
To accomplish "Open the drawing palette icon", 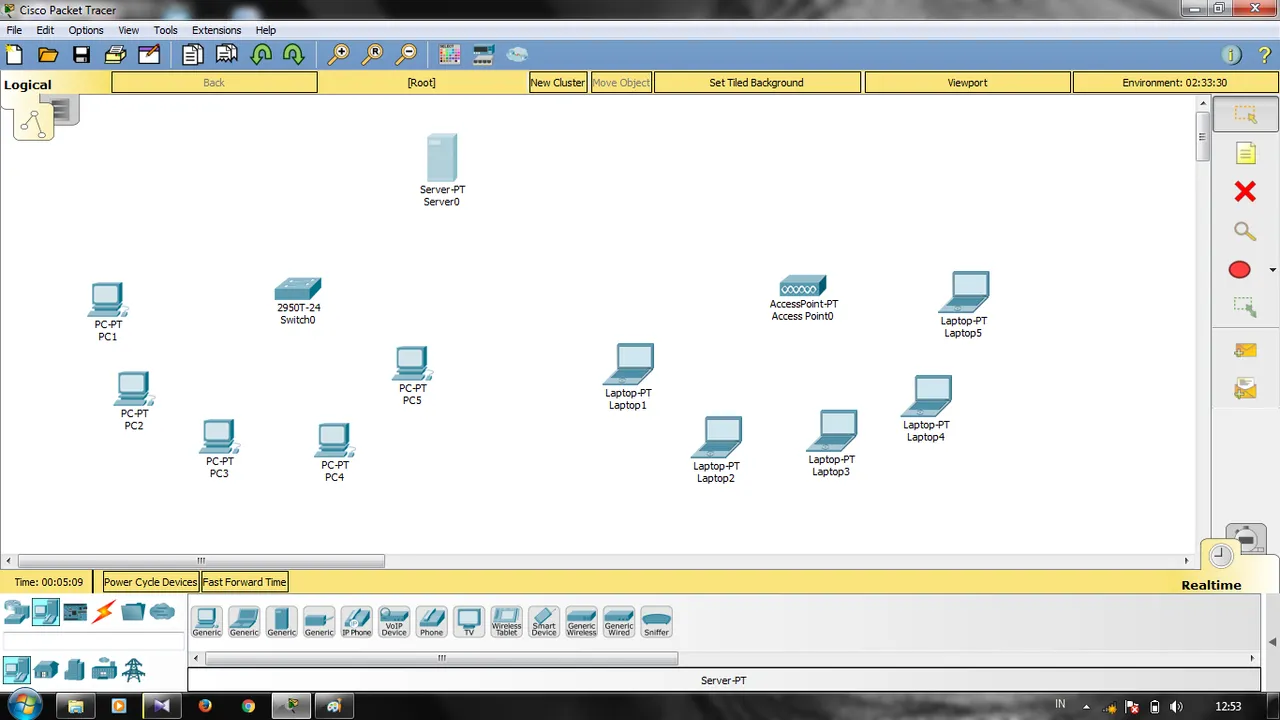I will coord(450,55).
